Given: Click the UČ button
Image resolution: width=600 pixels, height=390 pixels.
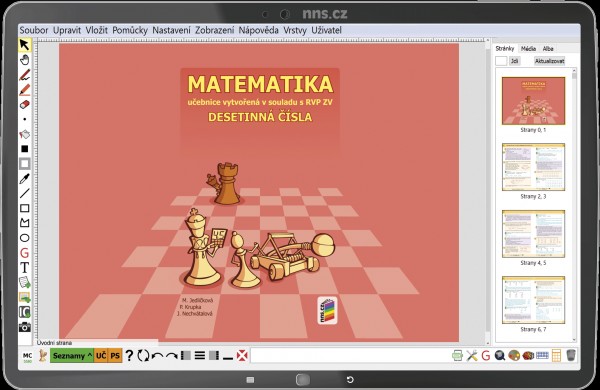Looking at the screenshot, I should coord(101,356).
